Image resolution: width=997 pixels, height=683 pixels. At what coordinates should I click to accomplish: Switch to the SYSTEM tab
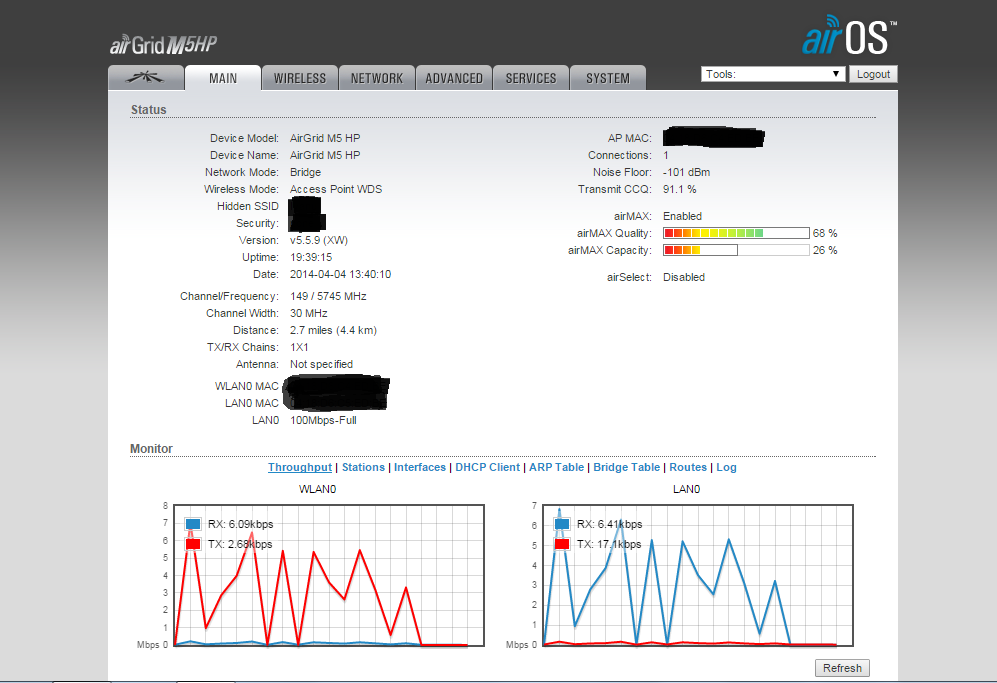coord(608,78)
